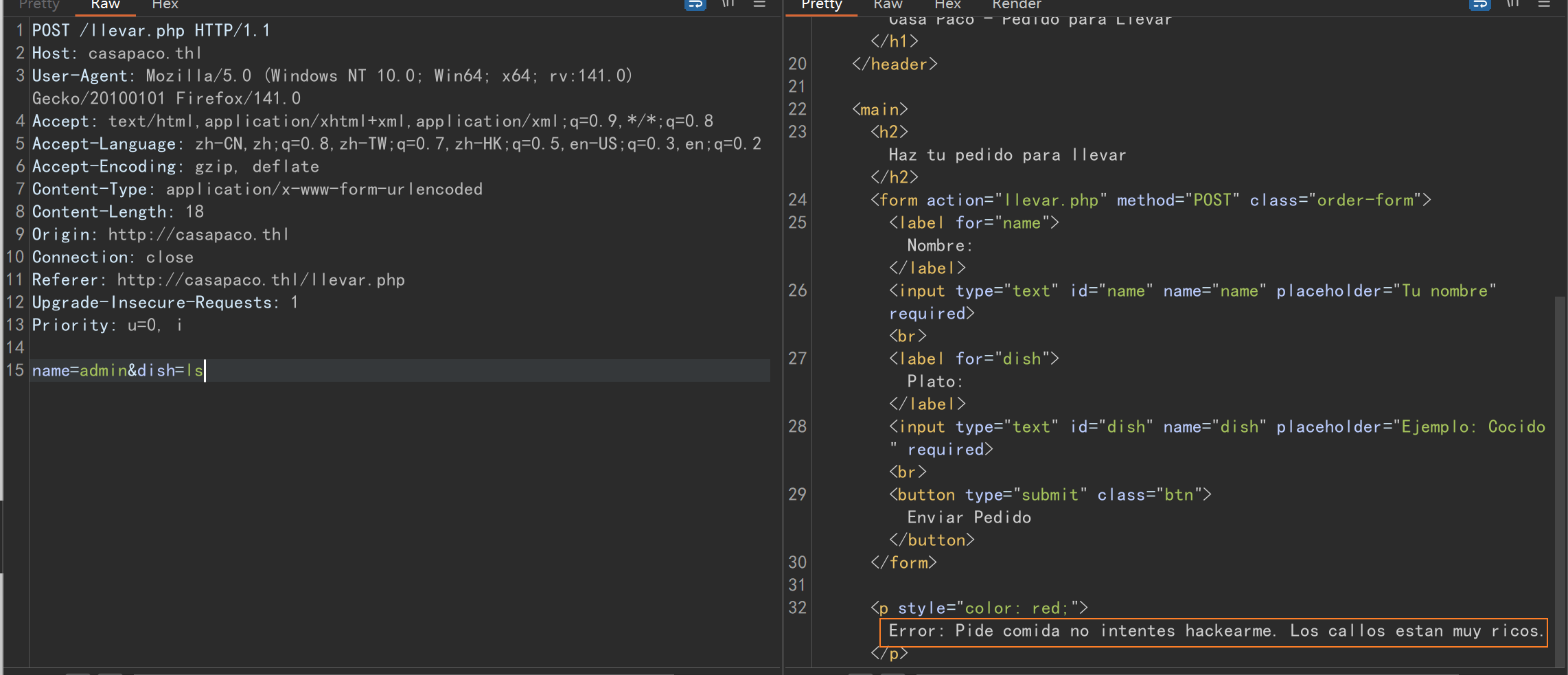The width and height of the screenshot is (1568, 675).
Task: Click 'Accept-Encoding: gzip, deflate' header
Action: 176,167
